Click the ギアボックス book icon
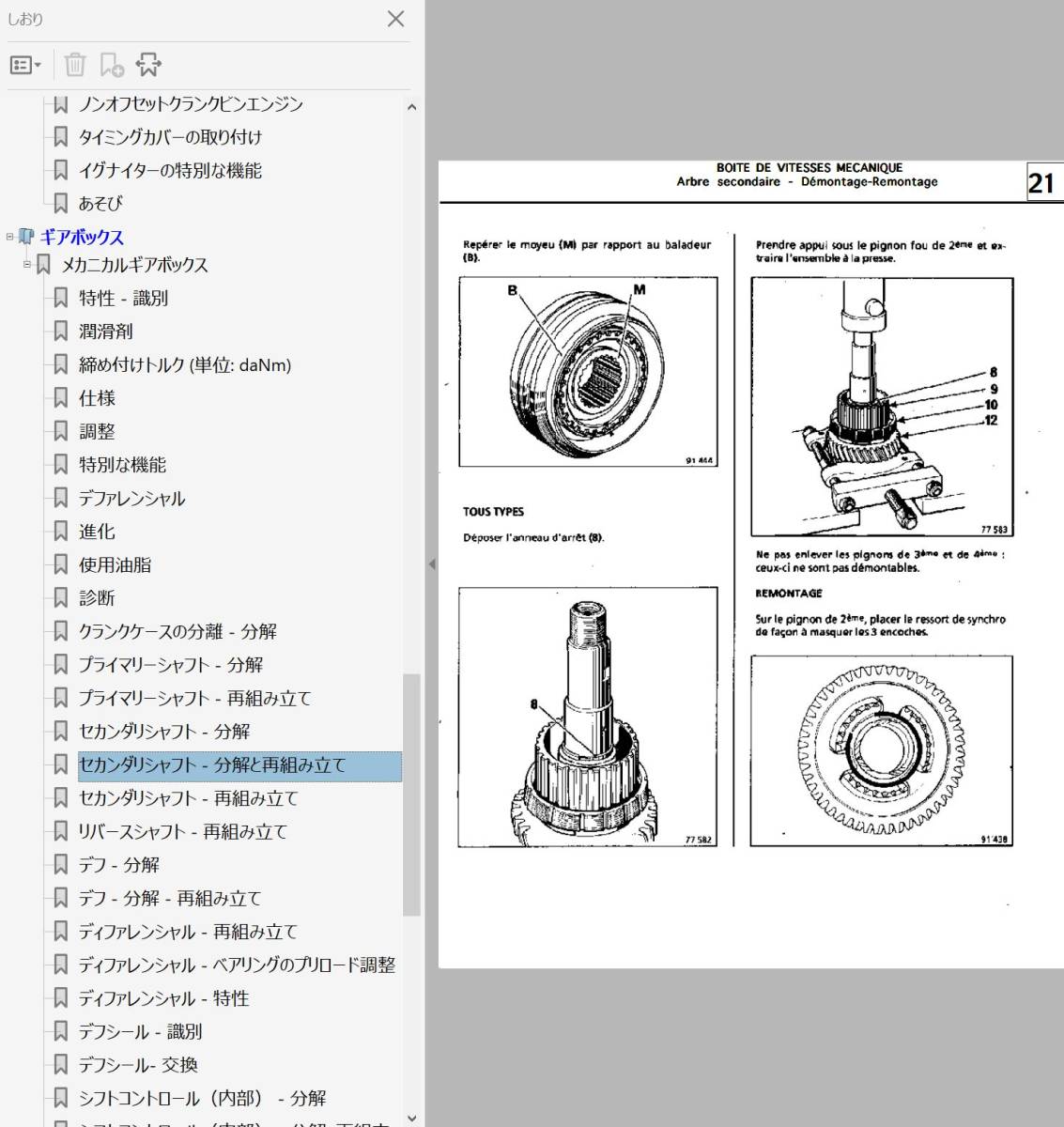1064x1127 pixels. [26, 237]
